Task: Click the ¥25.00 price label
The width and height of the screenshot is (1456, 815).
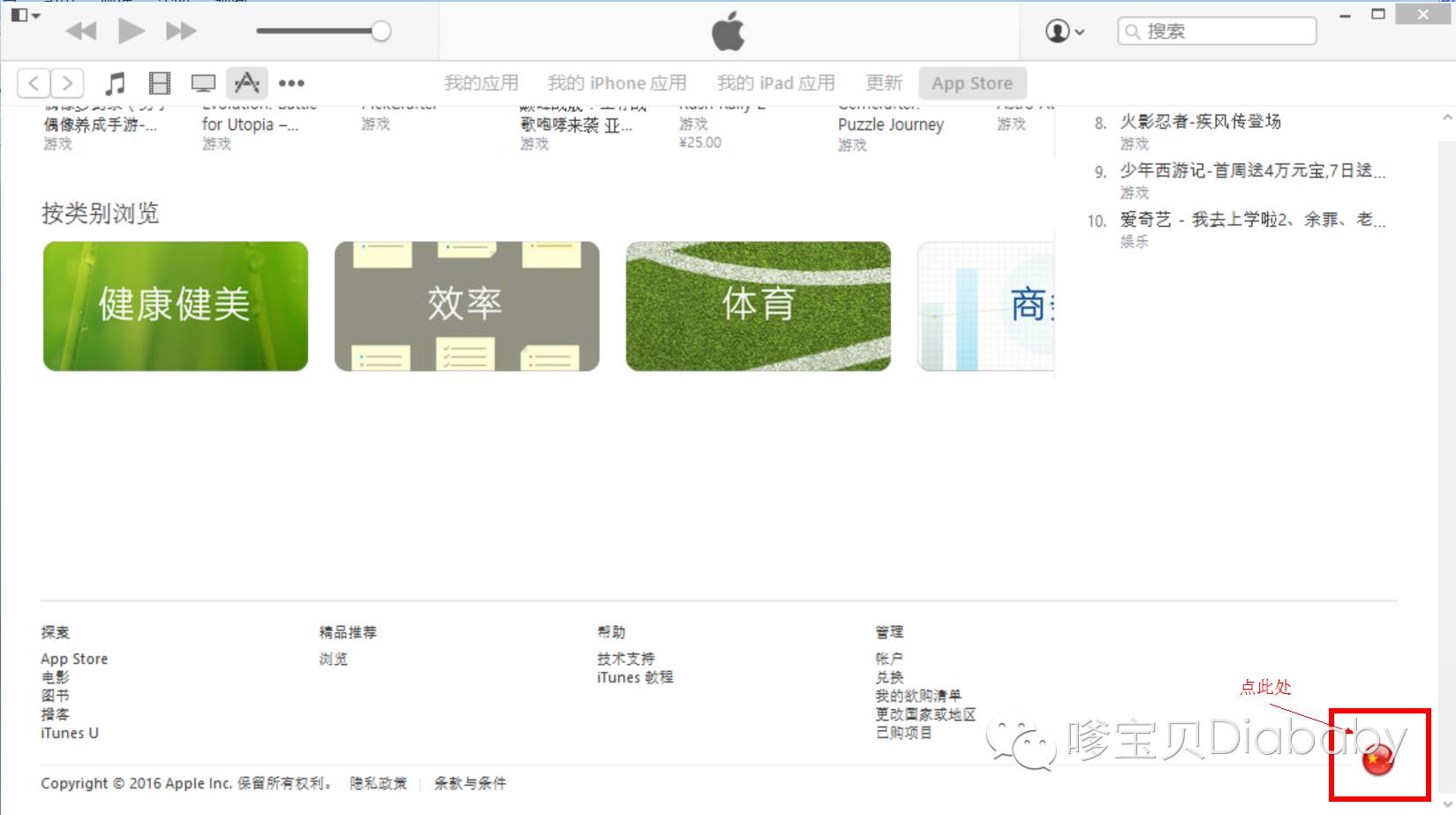Action: pyautogui.click(x=700, y=142)
